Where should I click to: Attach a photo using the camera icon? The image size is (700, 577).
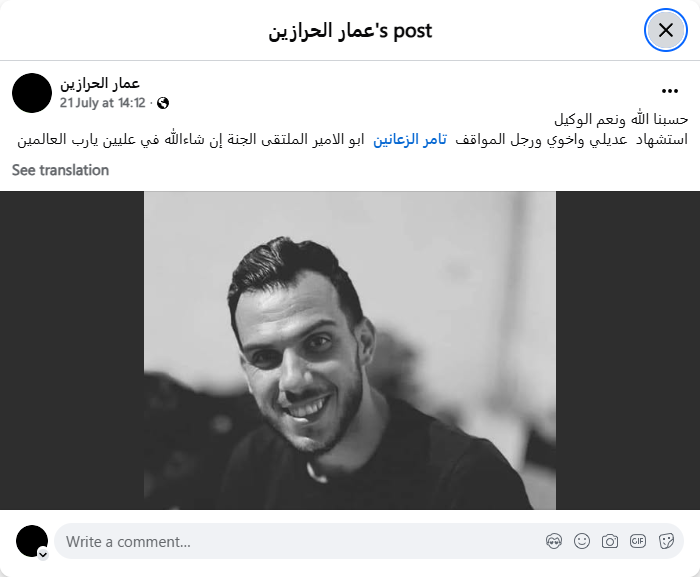(x=609, y=541)
